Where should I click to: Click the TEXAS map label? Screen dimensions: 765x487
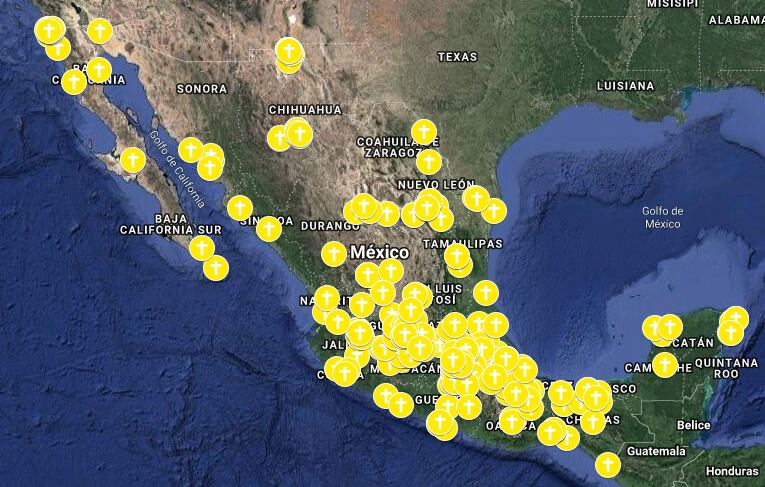[458, 57]
